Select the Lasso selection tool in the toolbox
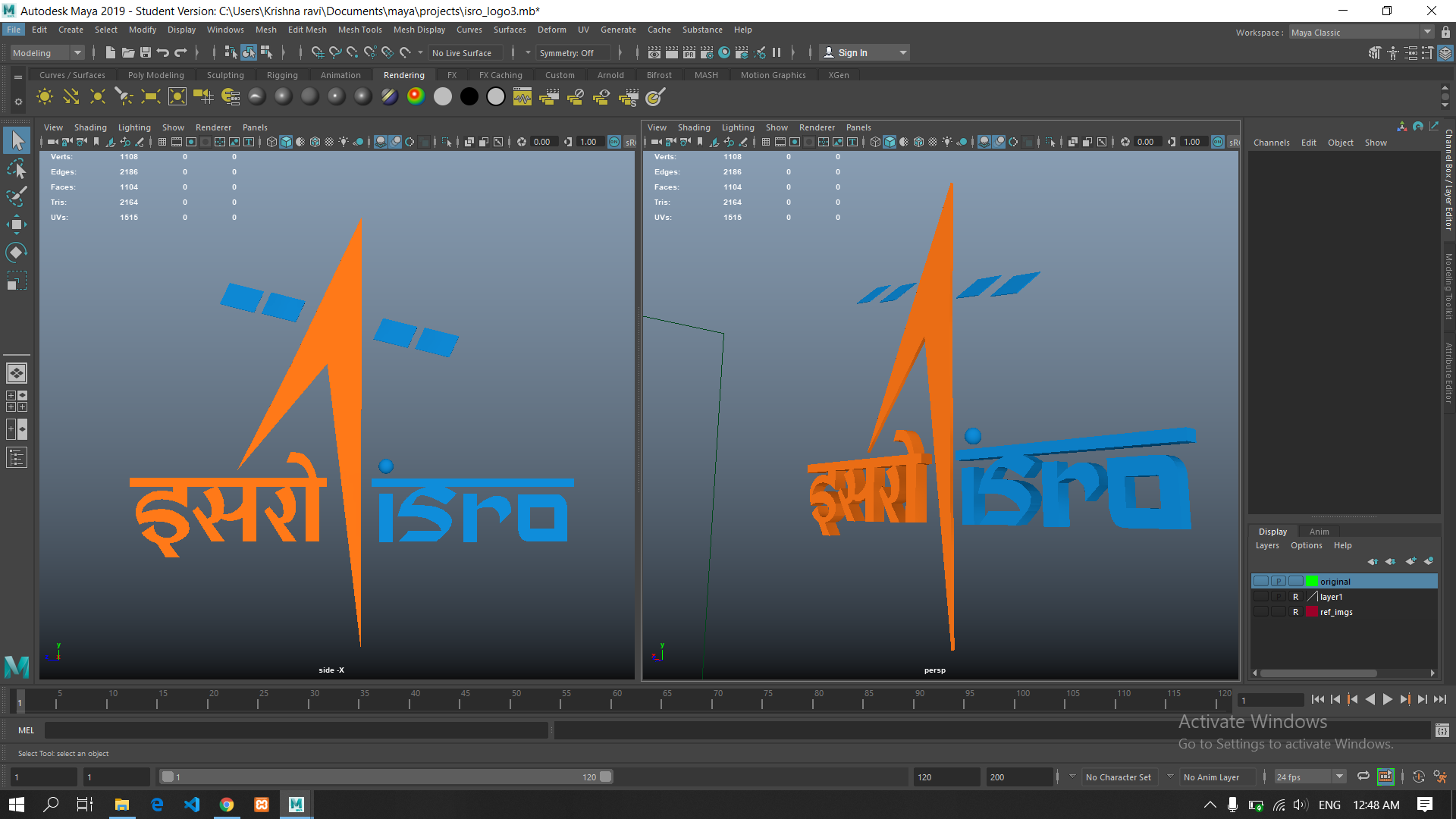The height and width of the screenshot is (819, 1456). pos(17,168)
